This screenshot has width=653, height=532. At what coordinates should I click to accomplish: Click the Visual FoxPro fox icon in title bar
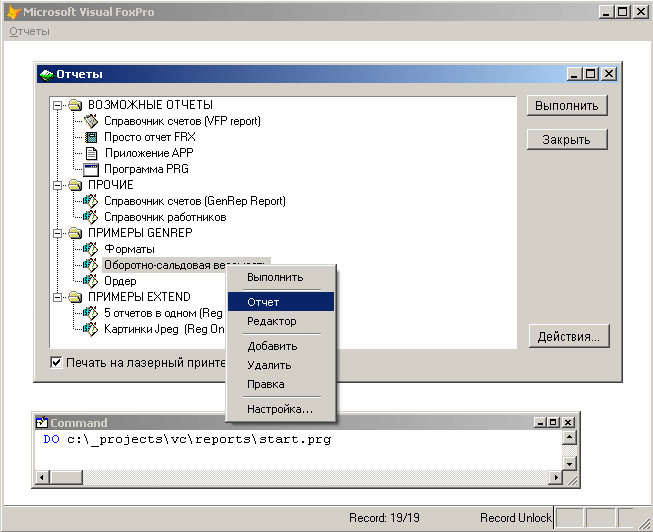(13, 12)
